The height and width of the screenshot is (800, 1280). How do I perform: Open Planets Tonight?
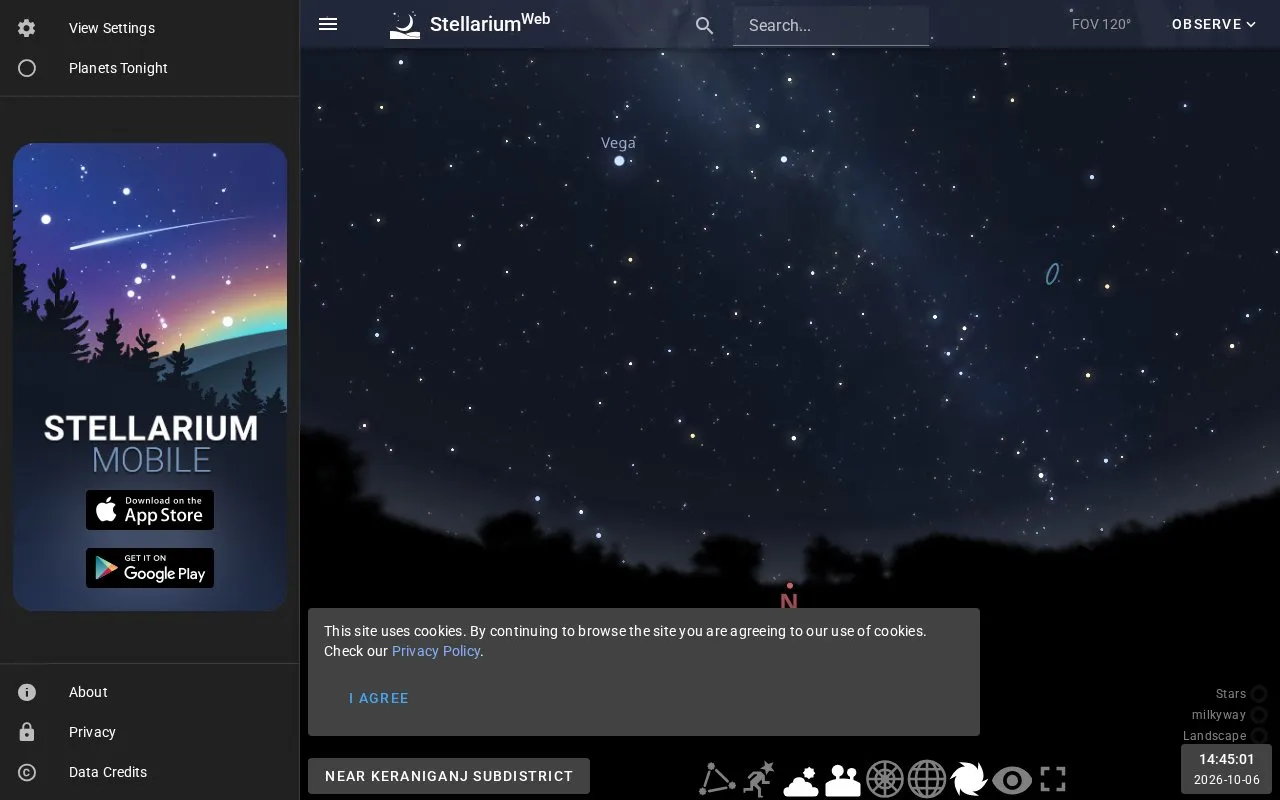click(150, 68)
